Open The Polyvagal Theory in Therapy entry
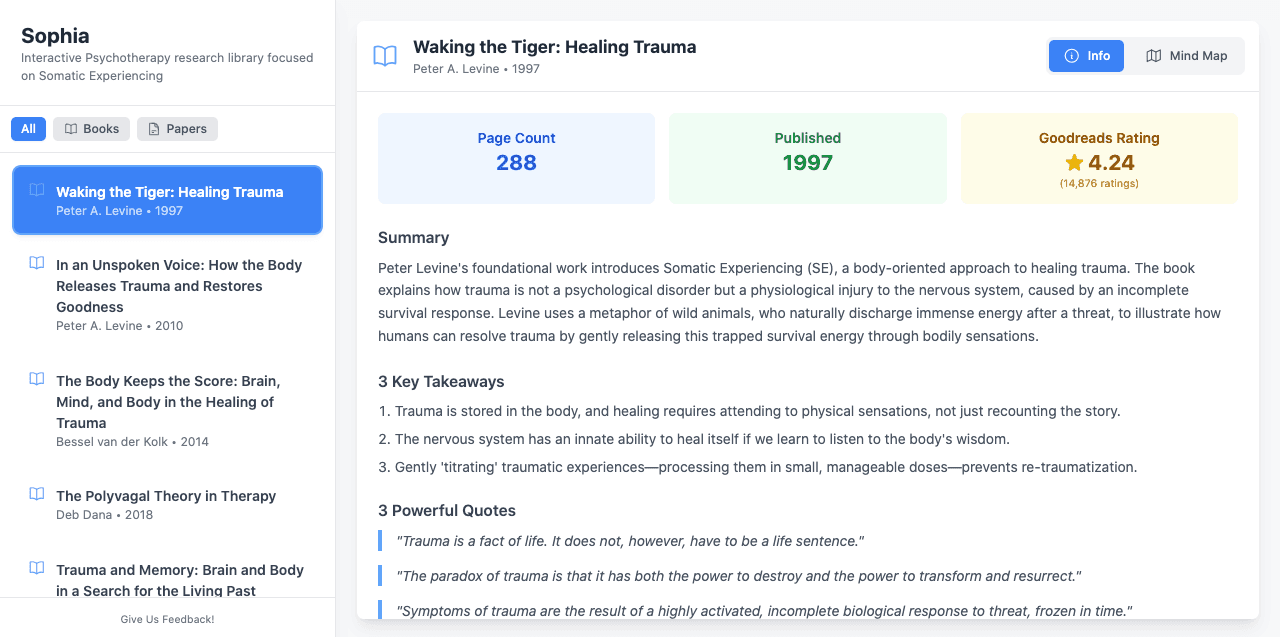 (167, 503)
